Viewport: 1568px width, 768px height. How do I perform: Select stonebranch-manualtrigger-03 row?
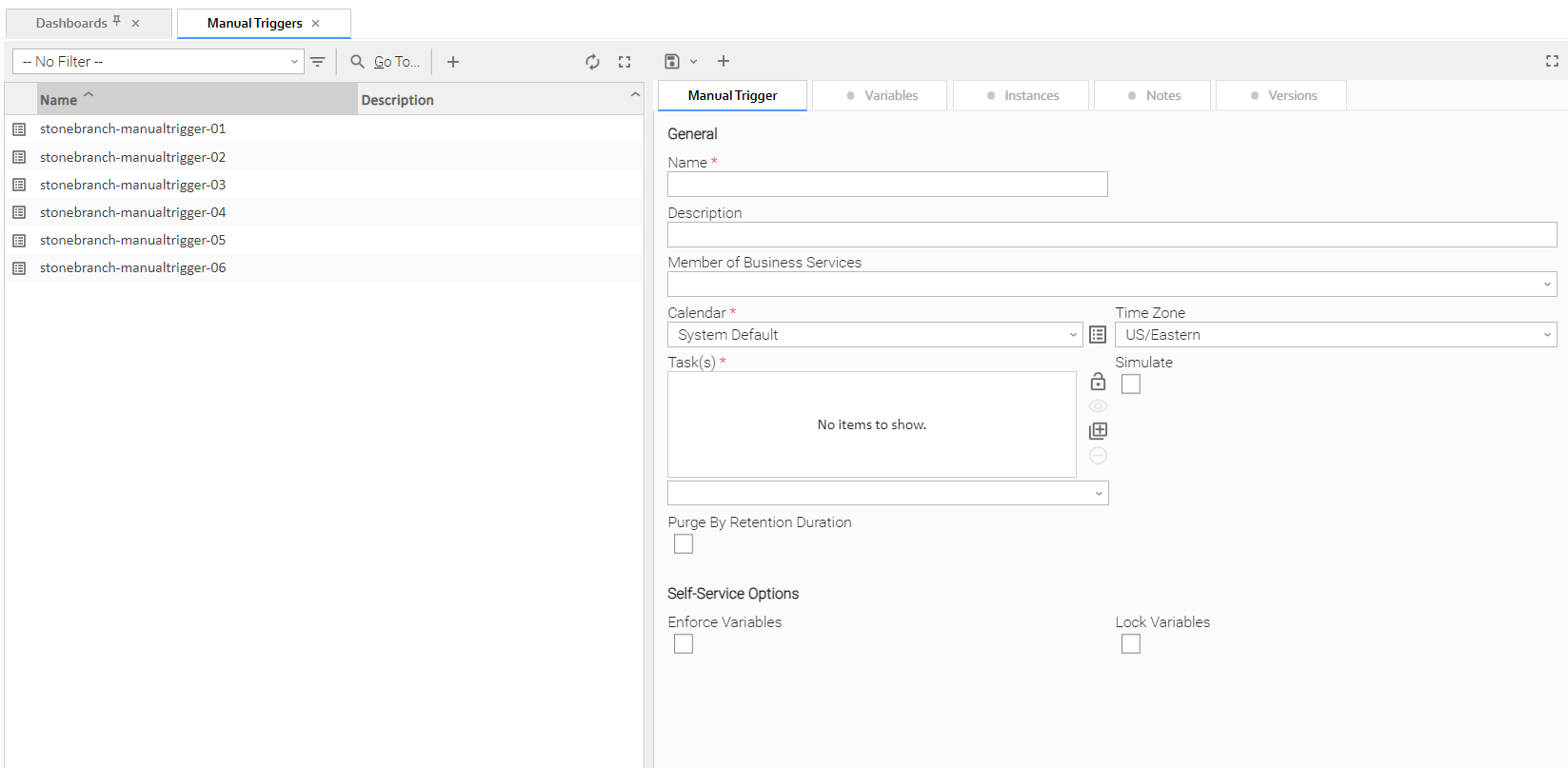click(x=133, y=185)
